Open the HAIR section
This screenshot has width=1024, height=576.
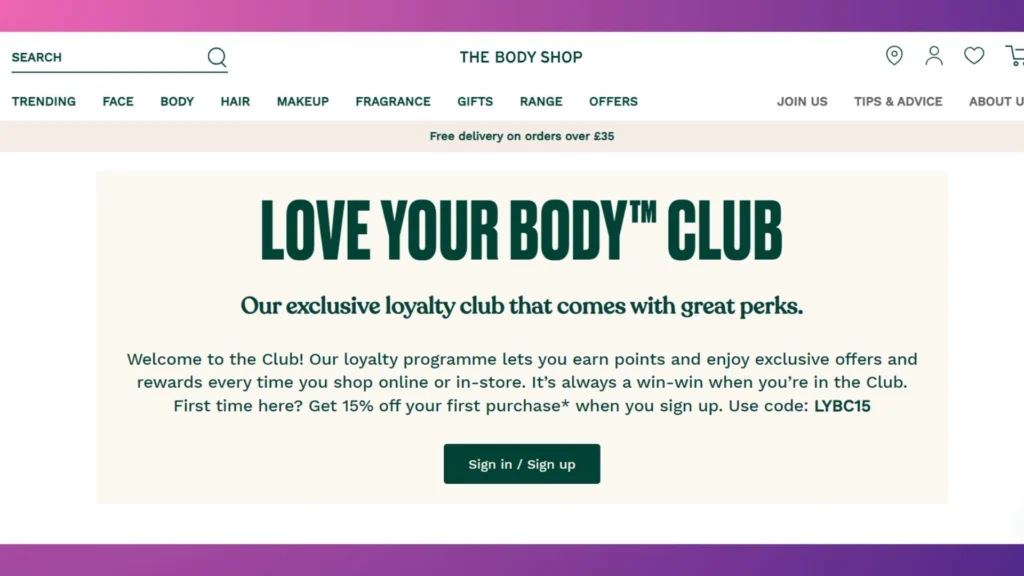tap(235, 101)
